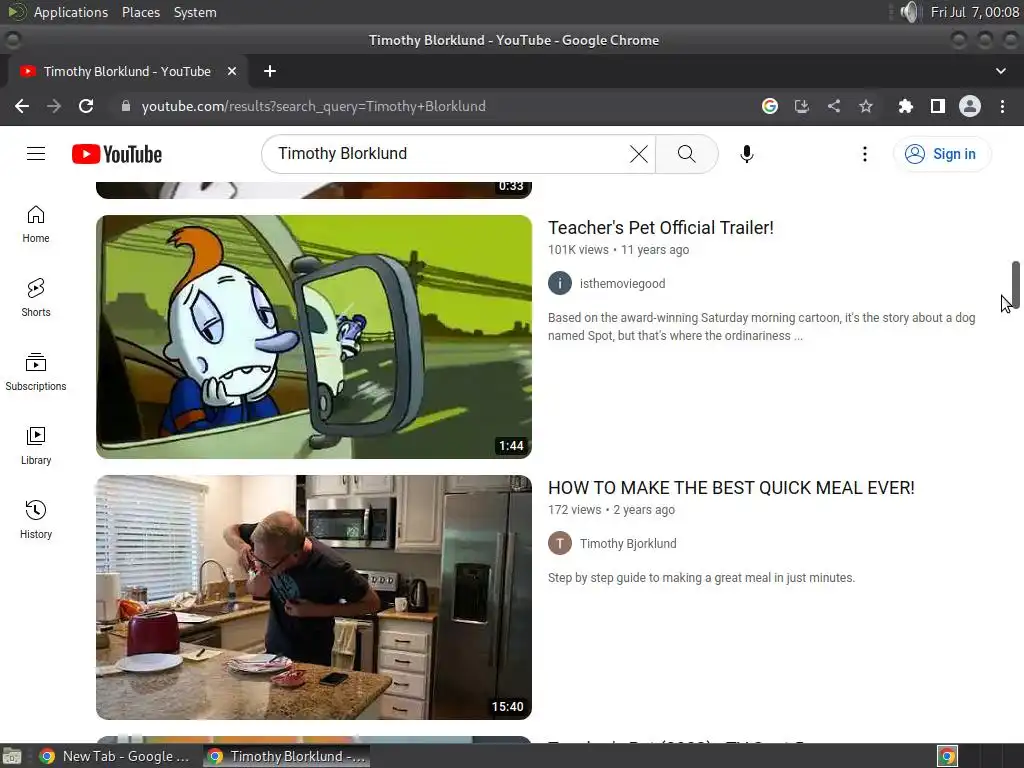Open Subscriptions in the sidebar
The height and width of the screenshot is (768, 1024).
point(36,372)
